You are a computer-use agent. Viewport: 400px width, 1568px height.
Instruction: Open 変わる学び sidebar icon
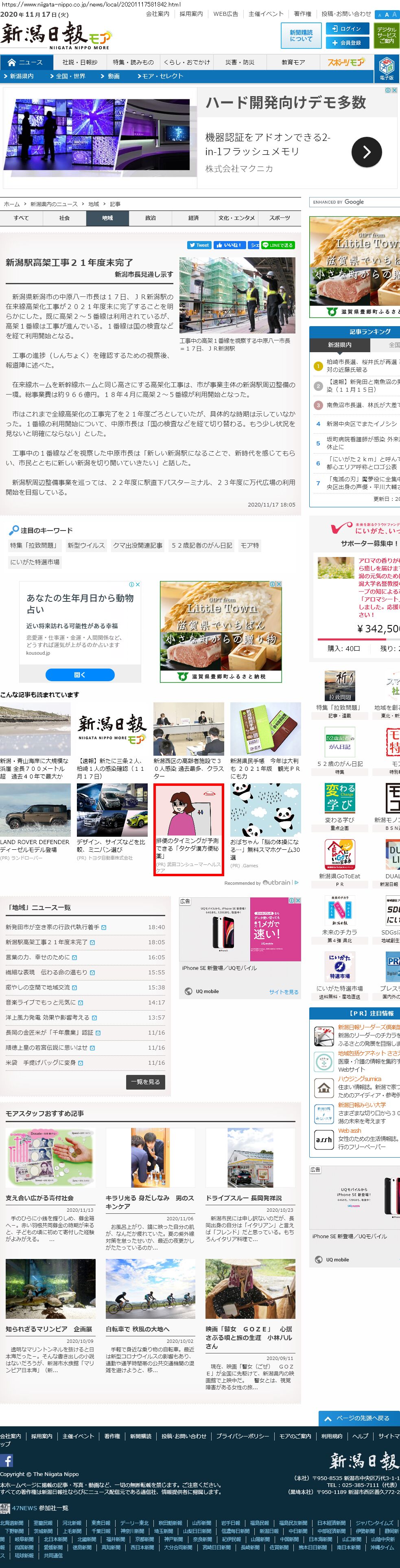pyautogui.click(x=339, y=798)
